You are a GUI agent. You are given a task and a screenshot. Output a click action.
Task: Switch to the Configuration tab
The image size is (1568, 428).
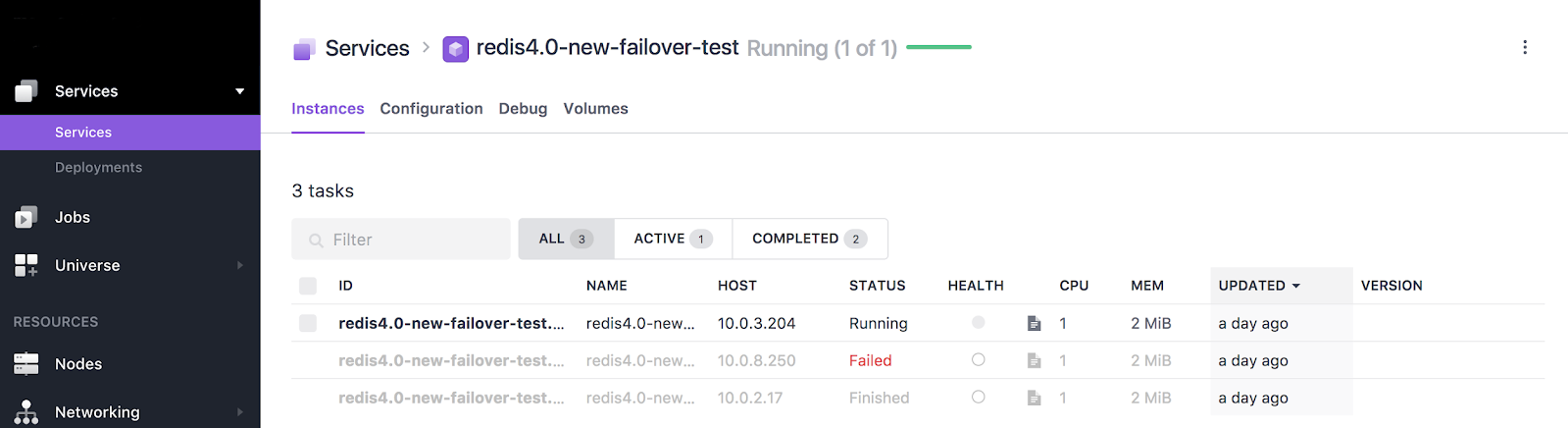pyautogui.click(x=431, y=109)
